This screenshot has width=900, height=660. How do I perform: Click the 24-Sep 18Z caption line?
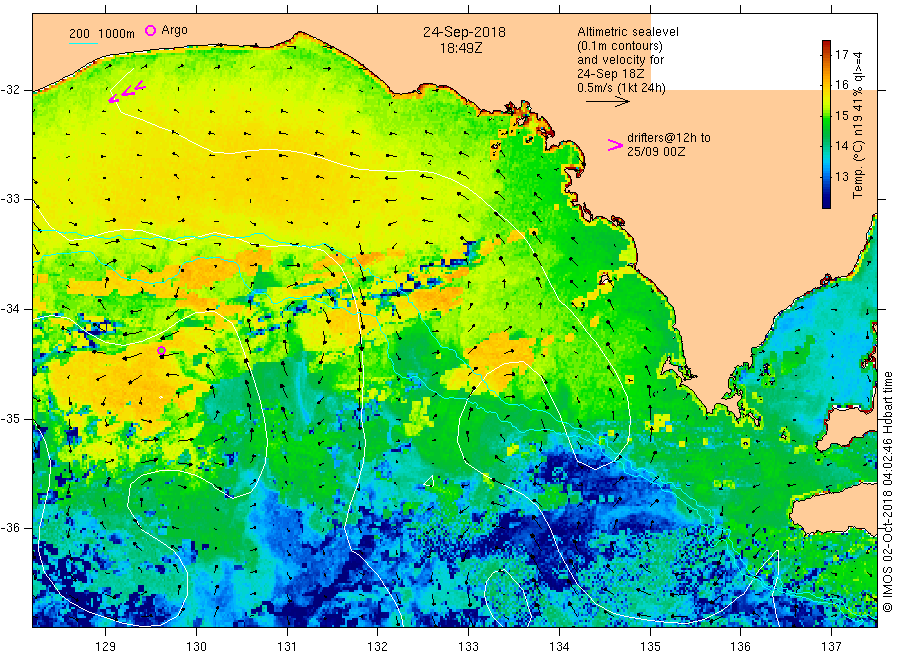(611, 74)
